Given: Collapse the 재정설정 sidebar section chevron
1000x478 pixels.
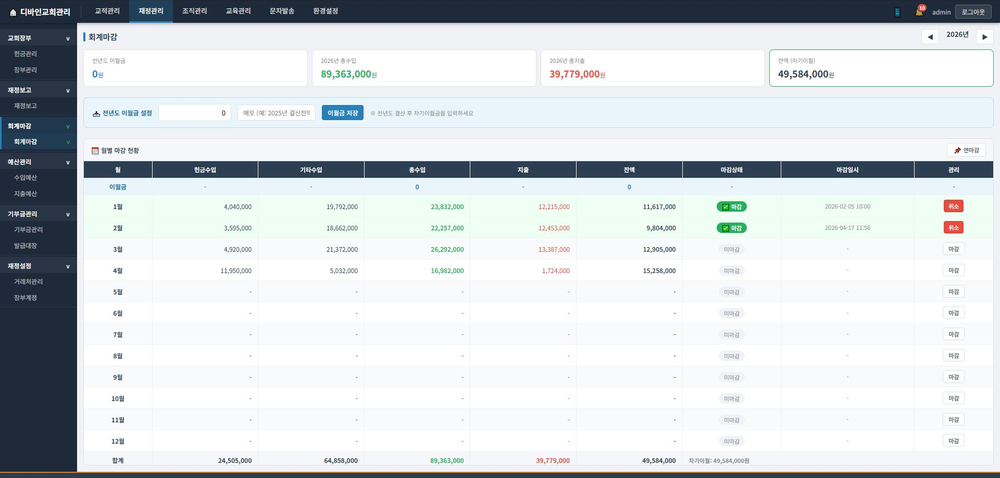Looking at the screenshot, I should point(68,266).
